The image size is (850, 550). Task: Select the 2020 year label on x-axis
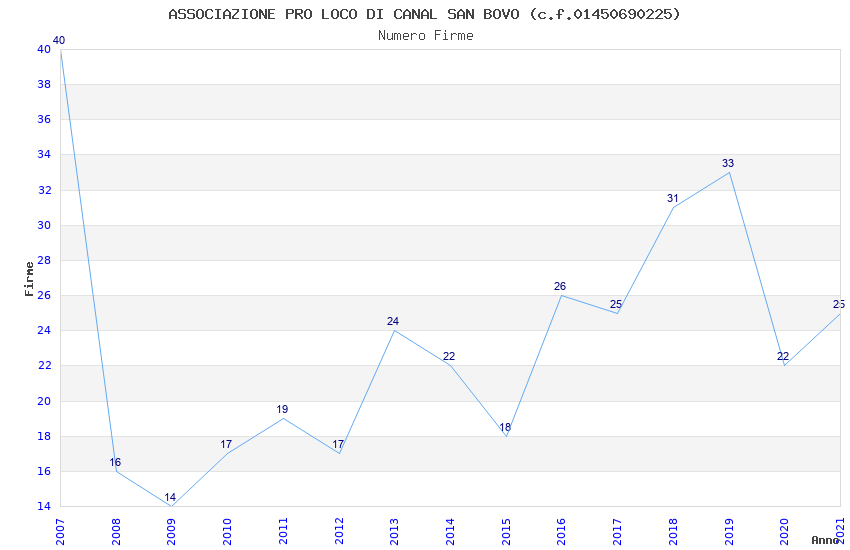coord(784,532)
